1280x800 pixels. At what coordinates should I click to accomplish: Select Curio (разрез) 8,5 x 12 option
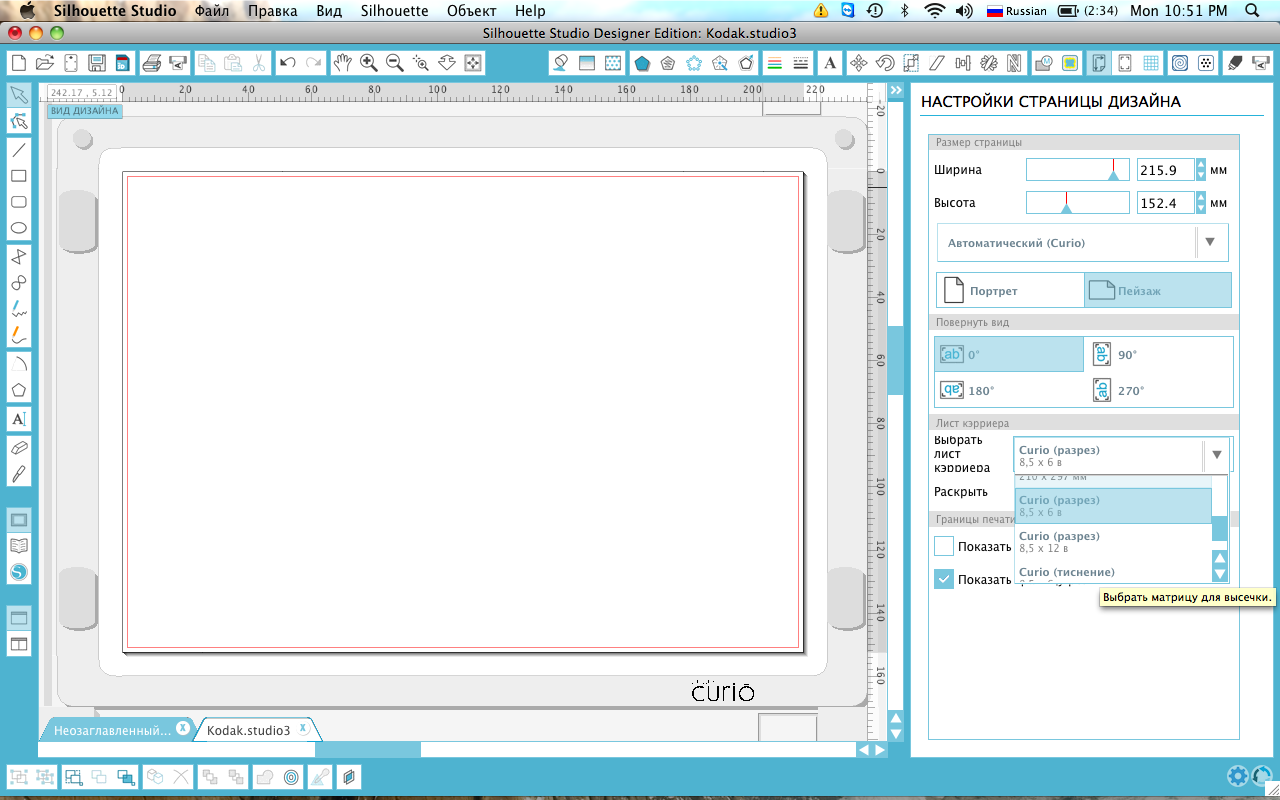tap(1113, 542)
